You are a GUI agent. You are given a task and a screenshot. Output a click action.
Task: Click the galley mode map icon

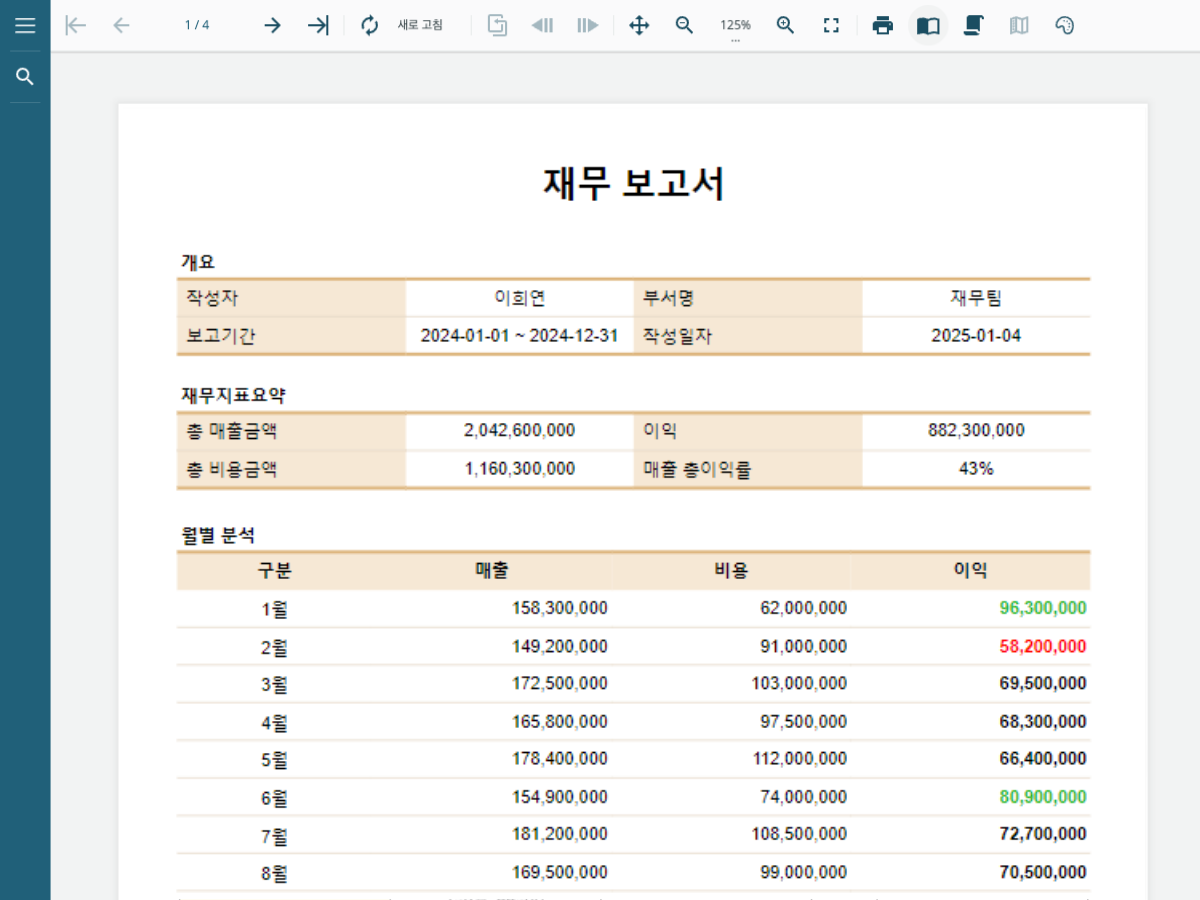[x=1019, y=26]
